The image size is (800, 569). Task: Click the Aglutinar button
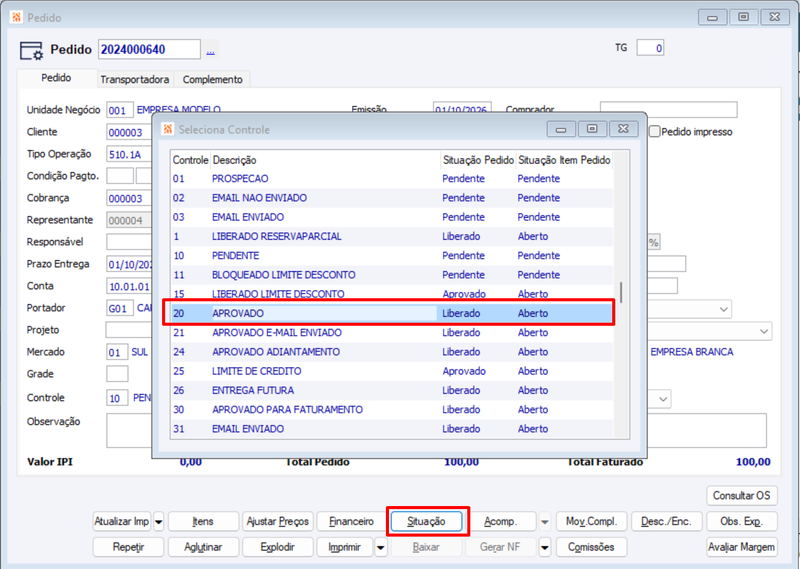[203, 547]
